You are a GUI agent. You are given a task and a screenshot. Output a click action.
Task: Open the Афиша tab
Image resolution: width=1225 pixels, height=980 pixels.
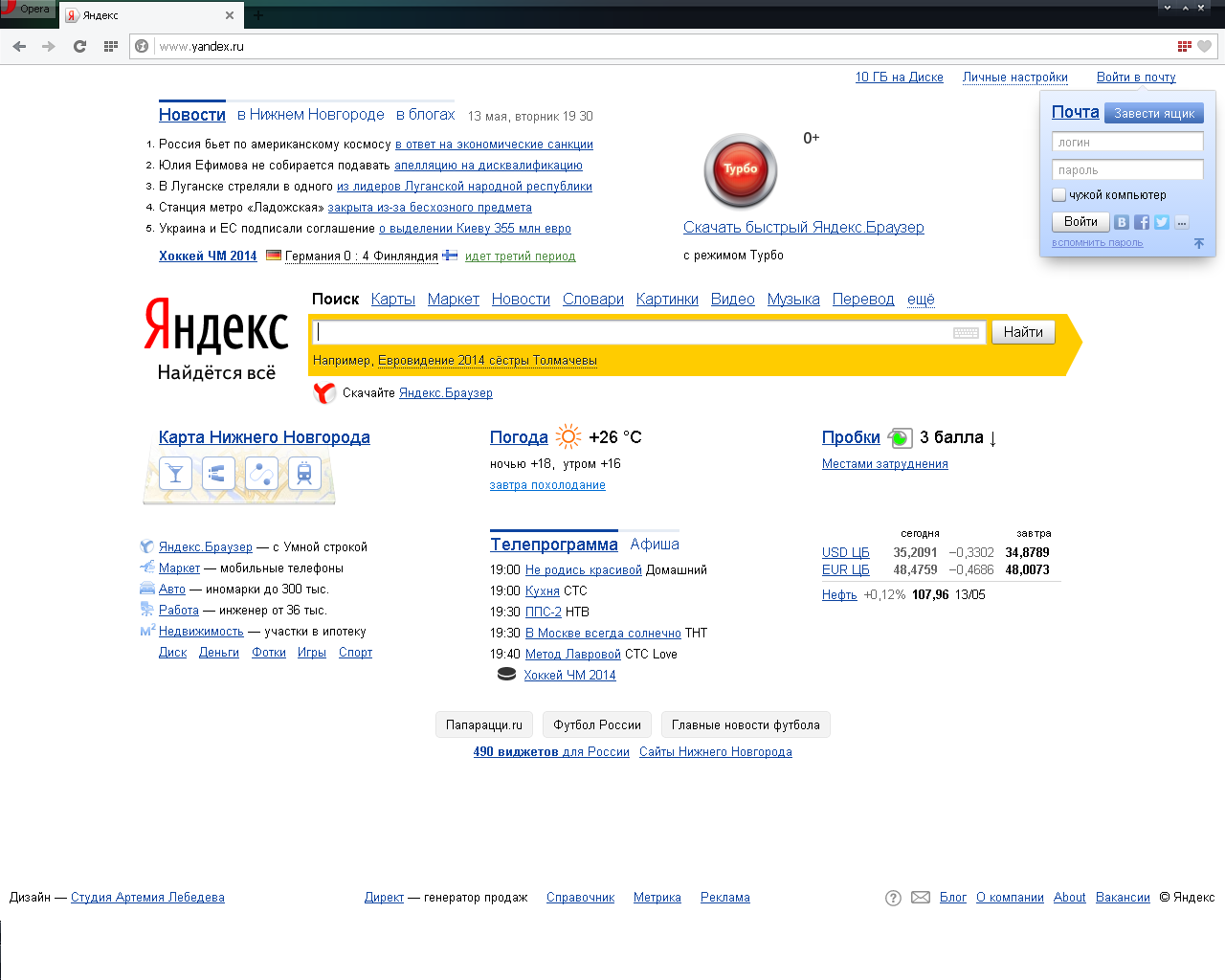click(x=655, y=544)
